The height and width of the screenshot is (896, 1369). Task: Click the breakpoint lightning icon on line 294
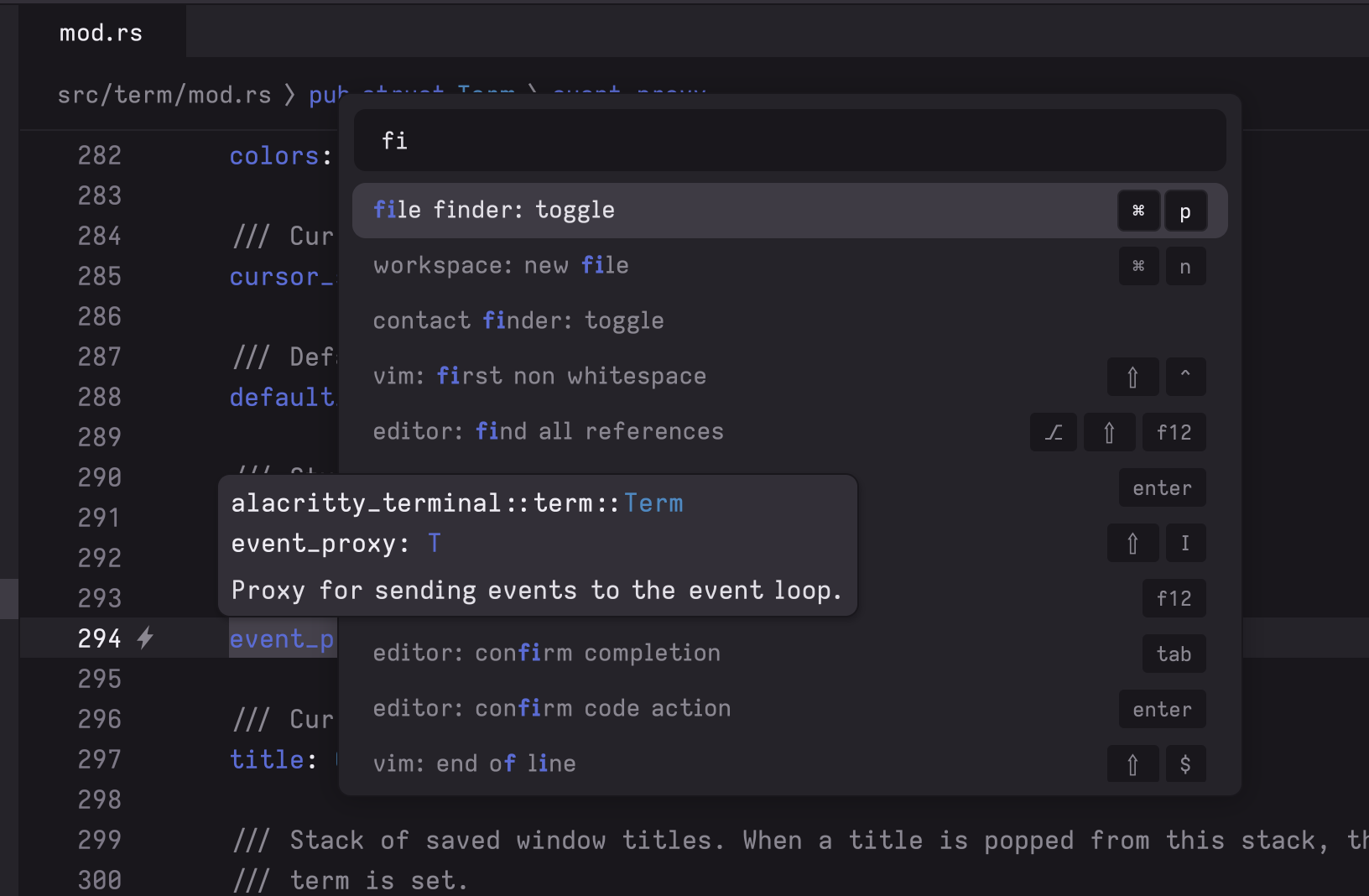[x=144, y=638]
